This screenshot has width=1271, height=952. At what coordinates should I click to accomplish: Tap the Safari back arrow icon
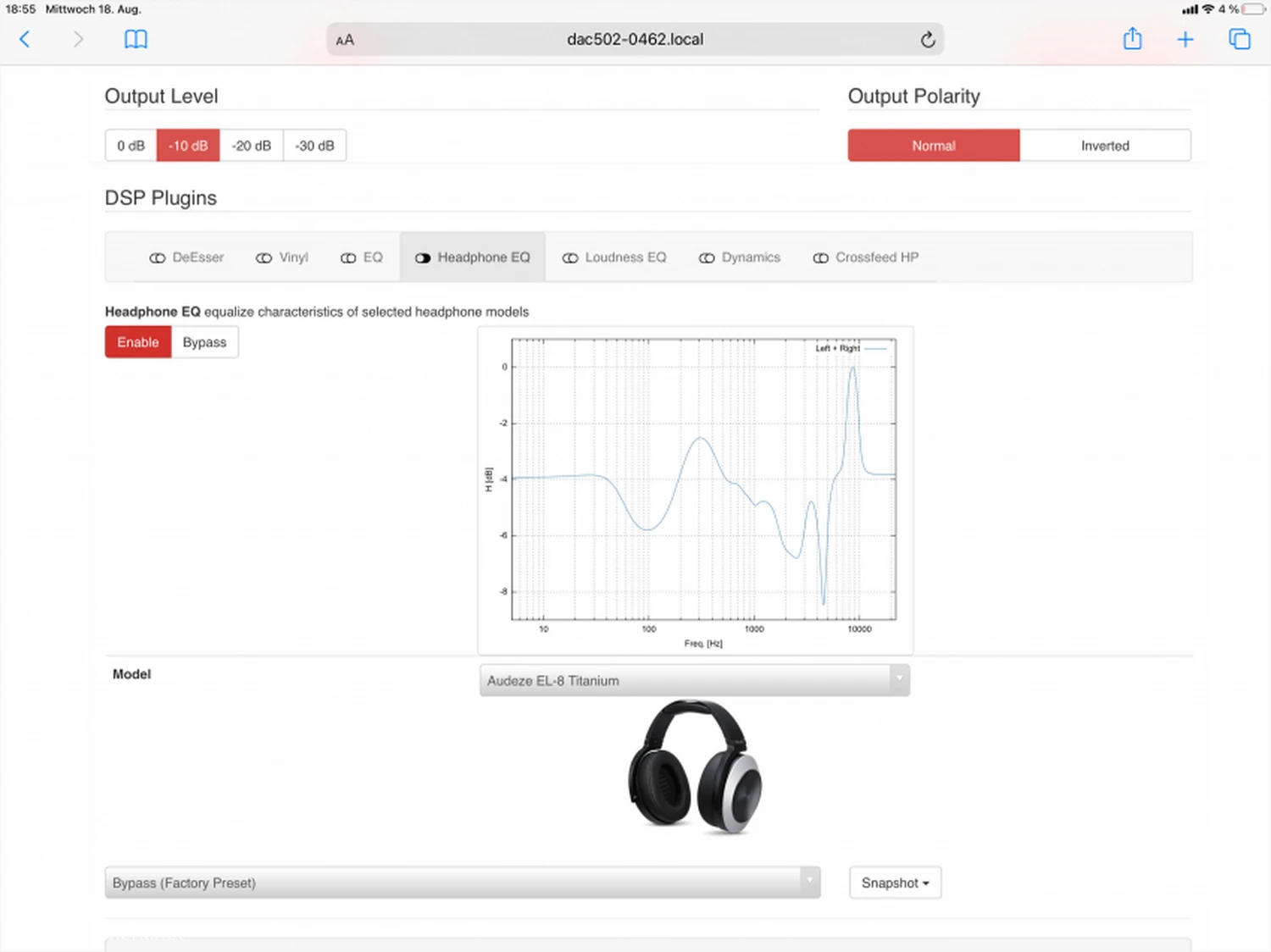[x=25, y=39]
